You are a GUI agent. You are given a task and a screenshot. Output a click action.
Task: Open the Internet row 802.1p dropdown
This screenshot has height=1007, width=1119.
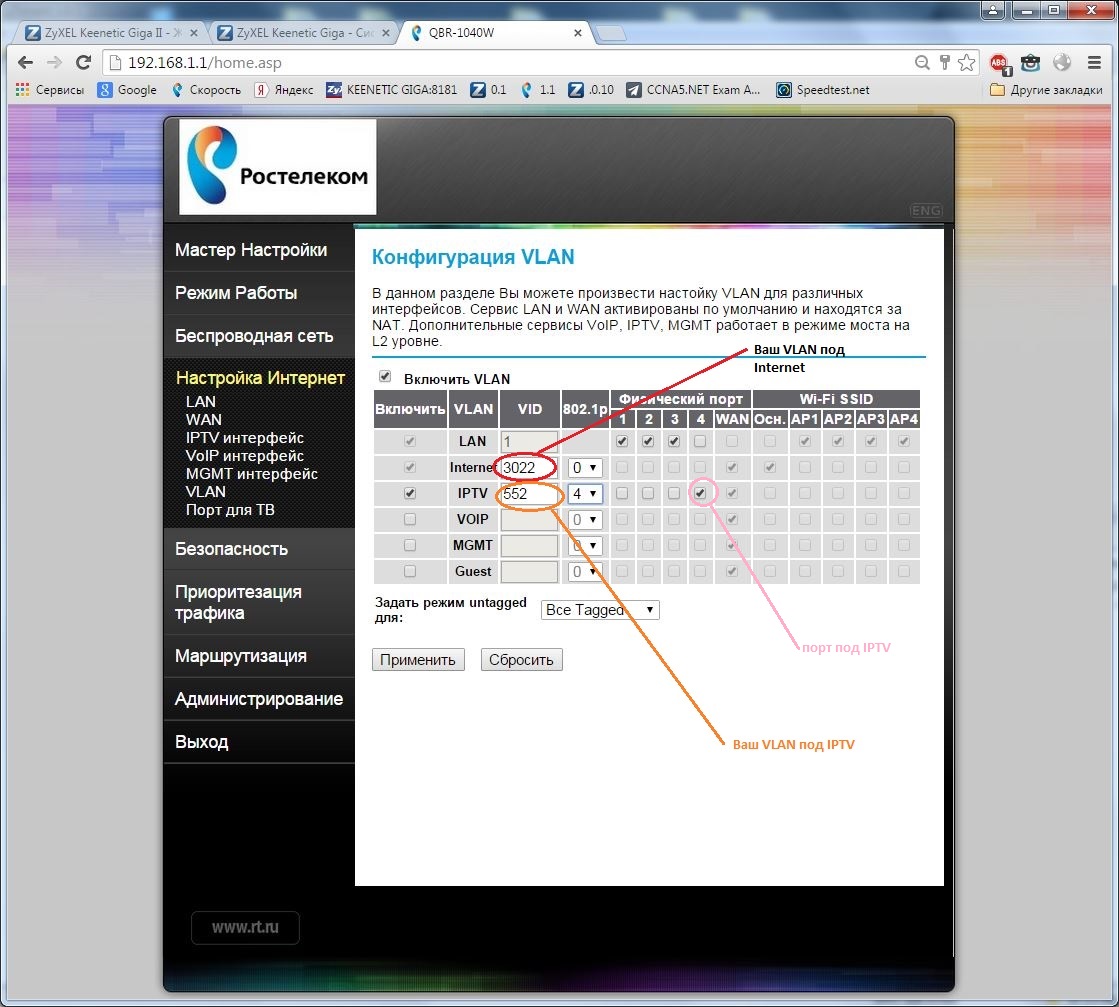tap(585, 467)
